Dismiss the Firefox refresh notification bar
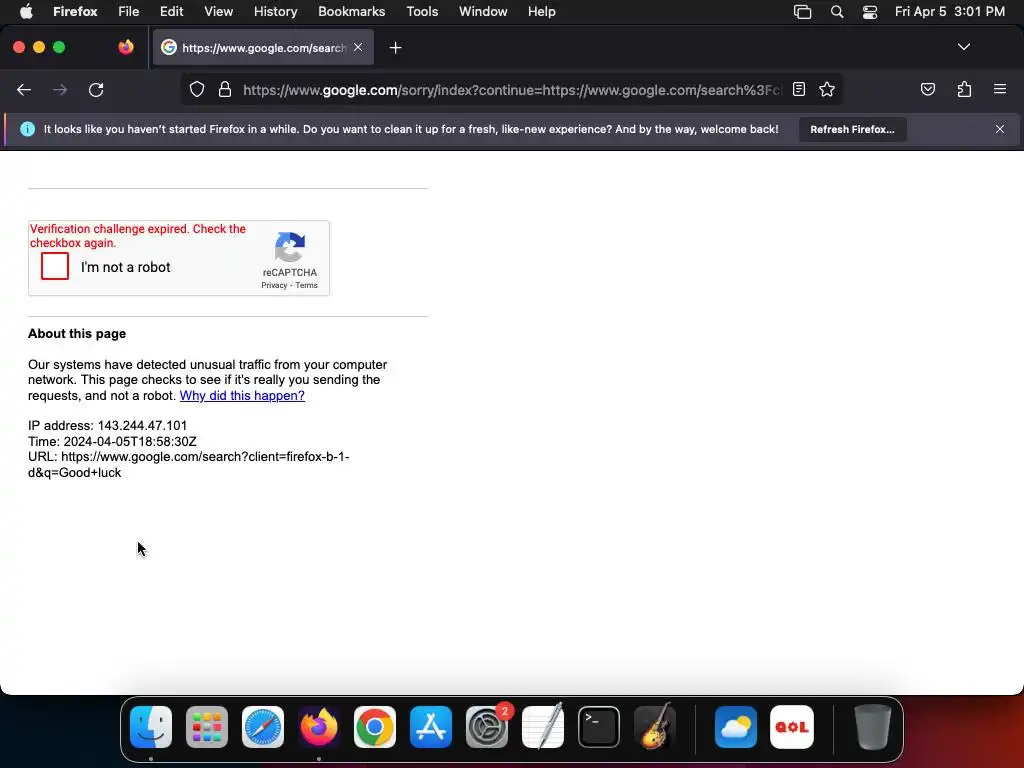The width and height of the screenshot is (1024, 768). tap(1000, 129)
